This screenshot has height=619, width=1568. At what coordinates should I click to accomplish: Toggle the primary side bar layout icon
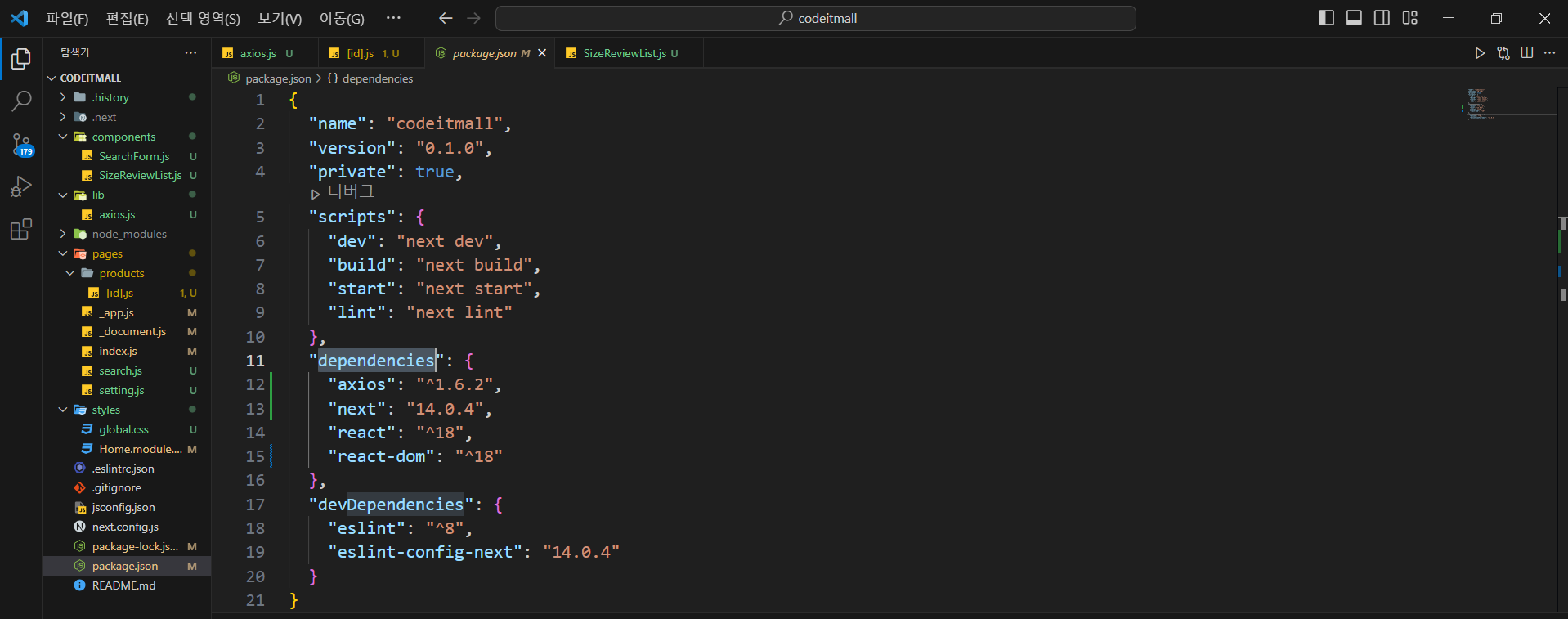tap(1327, 18)
